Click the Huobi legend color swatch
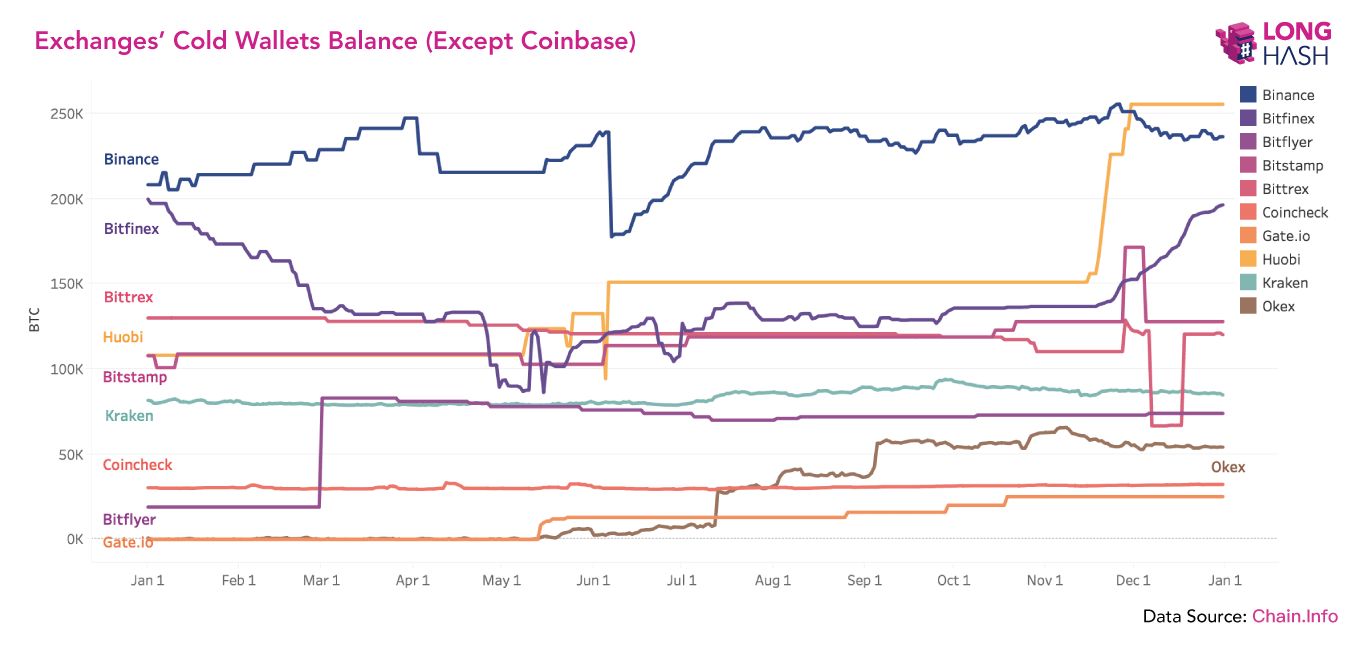The image size is (1366, 650). point(1248,259)
